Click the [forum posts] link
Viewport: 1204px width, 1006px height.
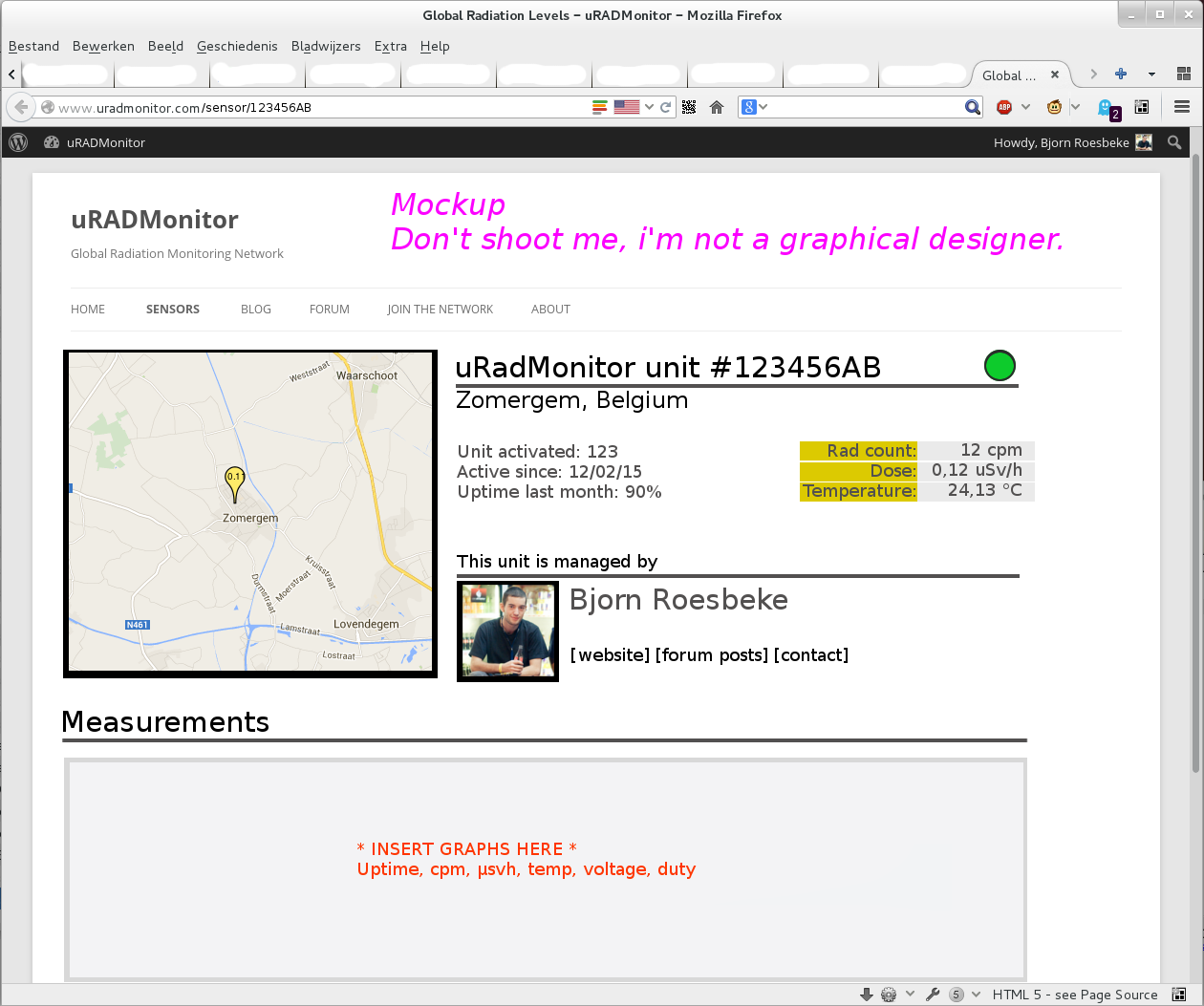click(x=712, y=655)
